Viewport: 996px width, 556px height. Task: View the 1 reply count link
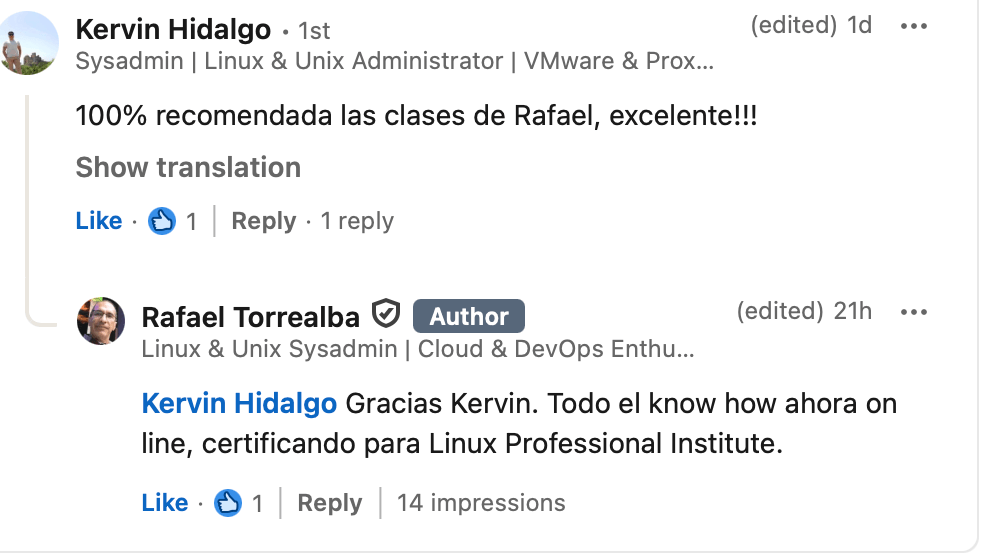[x=357, y=221]
